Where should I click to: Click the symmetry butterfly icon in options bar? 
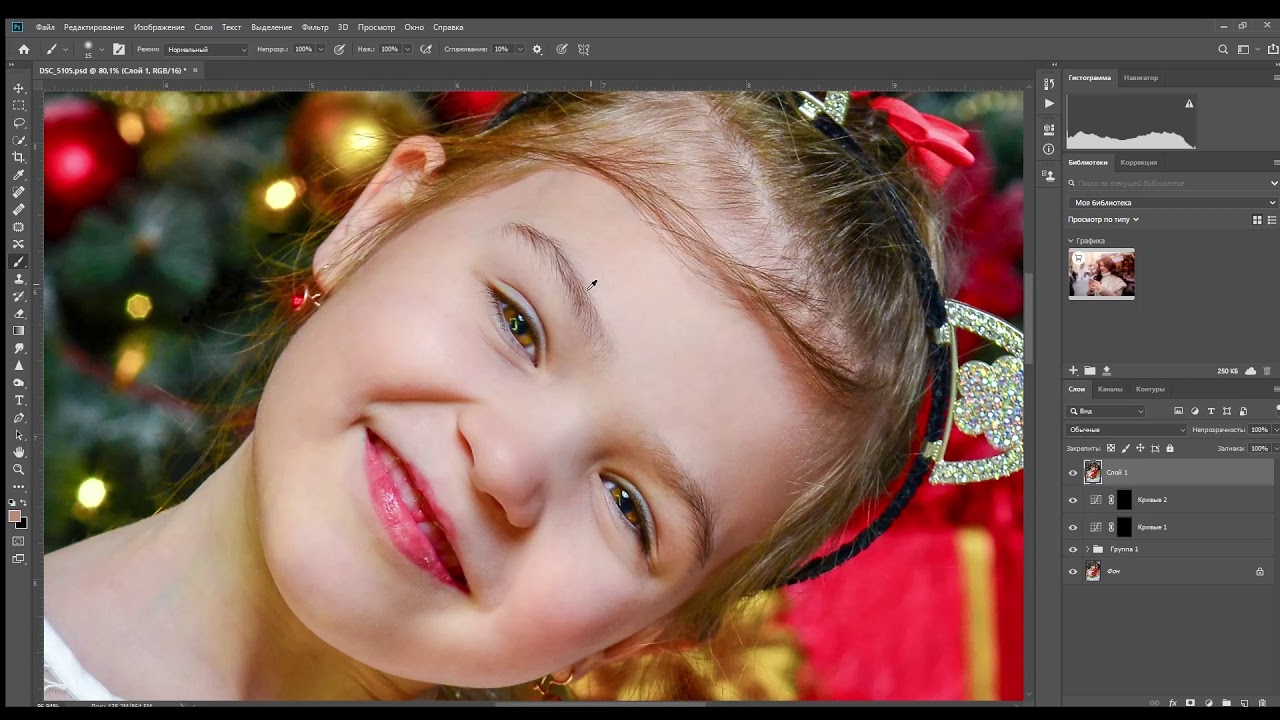(x=584, y=49)
